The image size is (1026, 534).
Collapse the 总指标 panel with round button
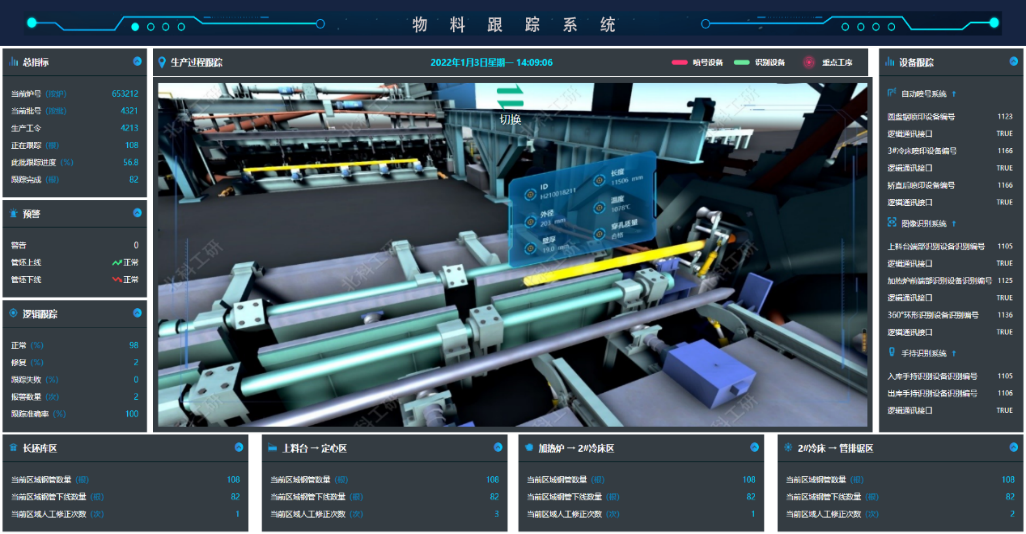tap(137, 62)
